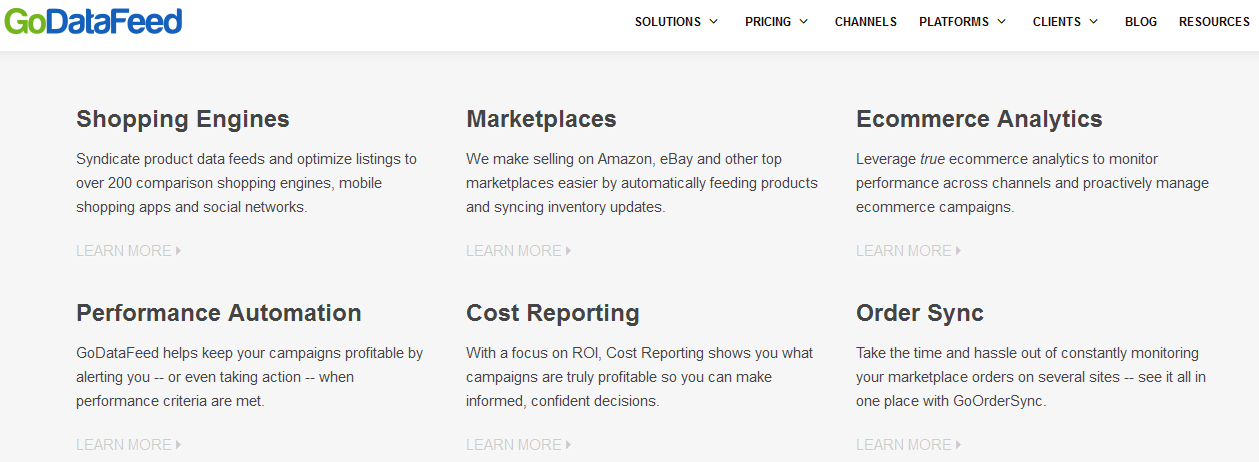
Task: Select the Order Sync heading
Action: point(920,313)
